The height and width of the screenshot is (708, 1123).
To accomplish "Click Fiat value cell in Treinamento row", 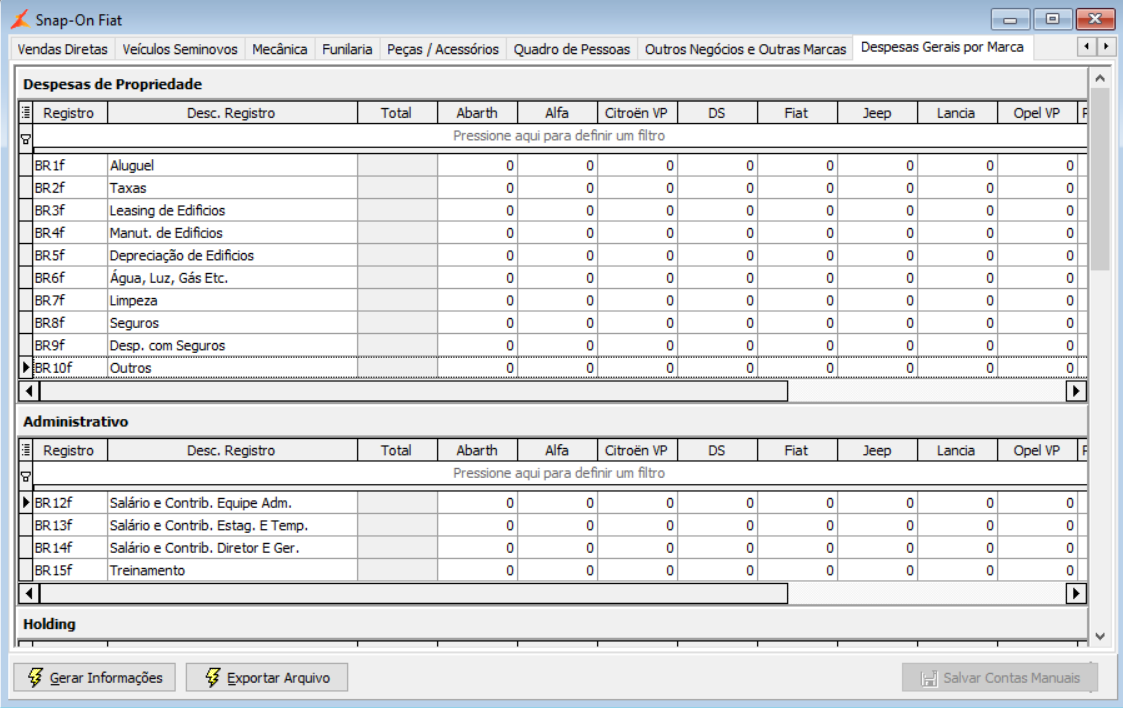I will [797, 571].
